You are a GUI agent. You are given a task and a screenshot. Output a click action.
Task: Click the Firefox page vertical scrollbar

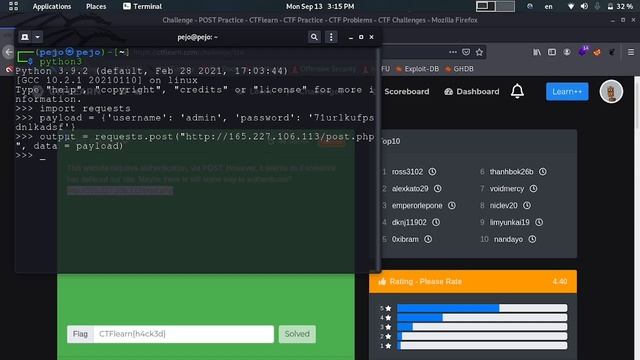(637, 218)
